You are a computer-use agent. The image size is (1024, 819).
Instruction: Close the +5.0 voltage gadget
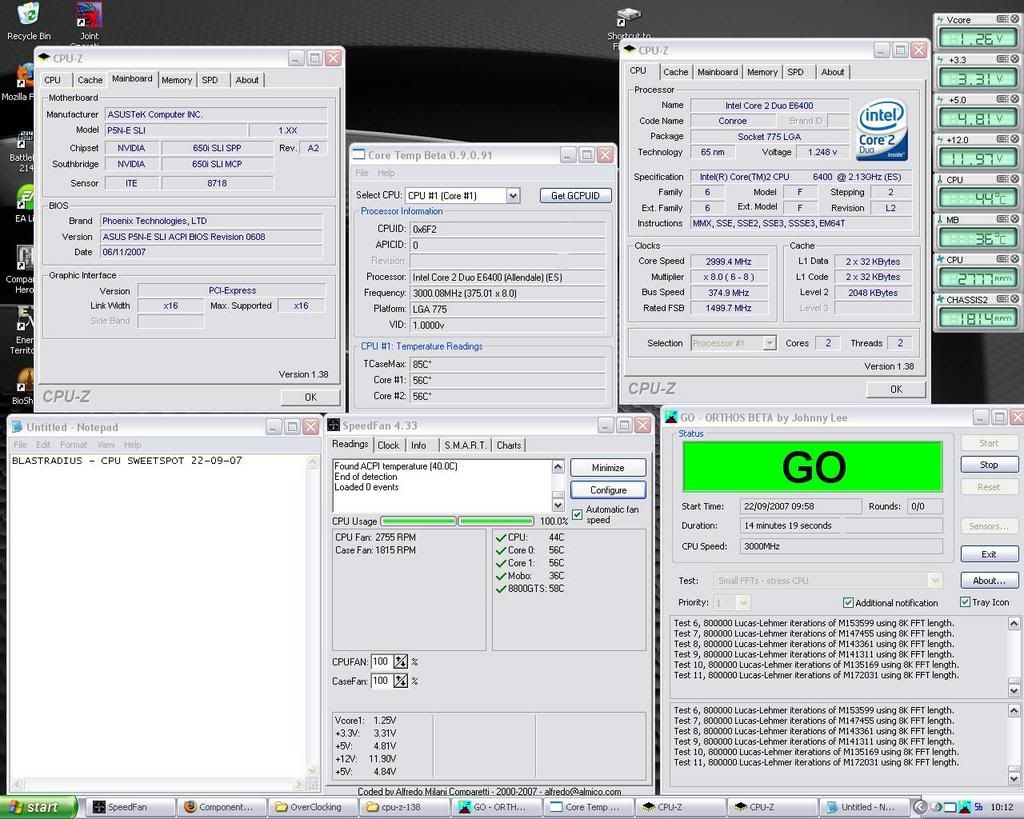coord(1015,99)
